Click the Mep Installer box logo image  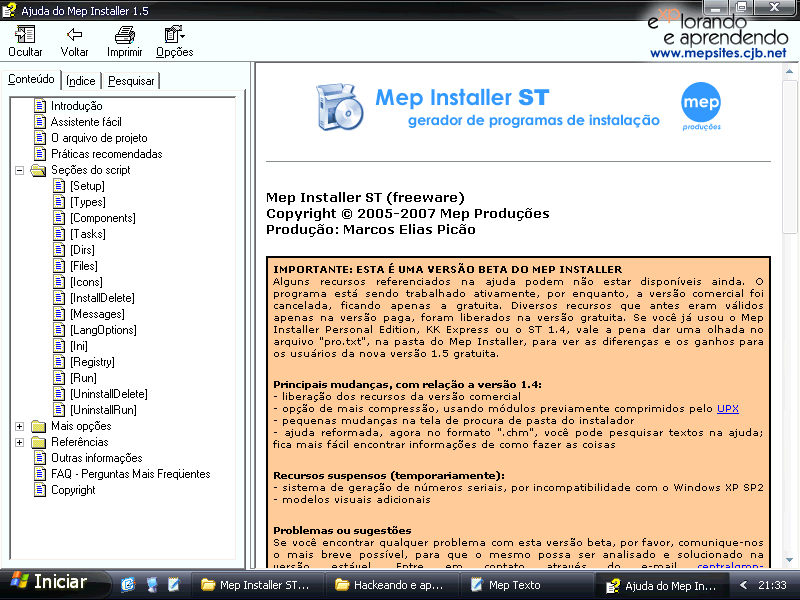(x=339, y=108)
